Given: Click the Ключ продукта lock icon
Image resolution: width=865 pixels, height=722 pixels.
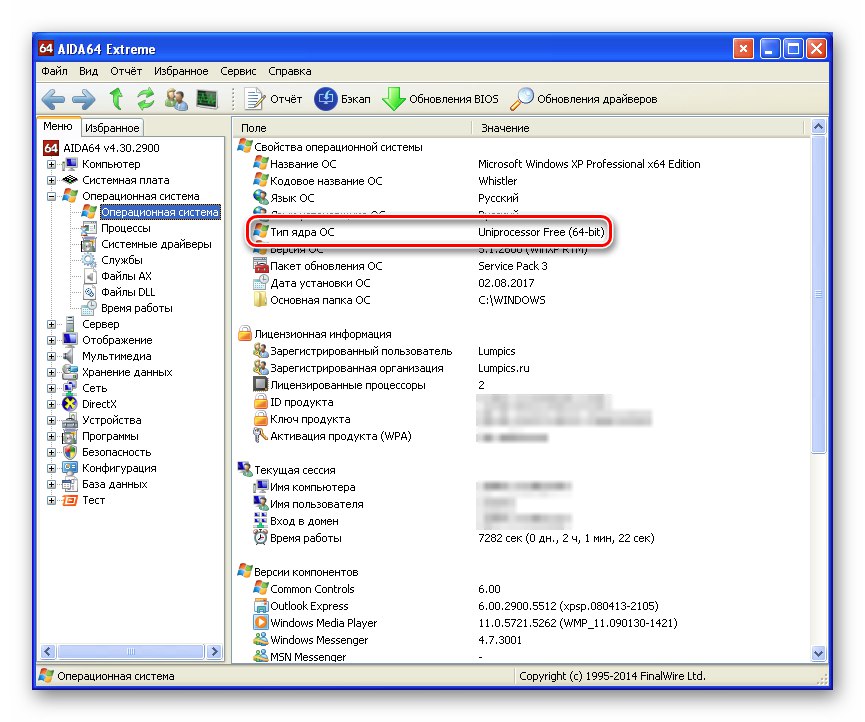Looking at the screenshot, I should click(260, 419).
